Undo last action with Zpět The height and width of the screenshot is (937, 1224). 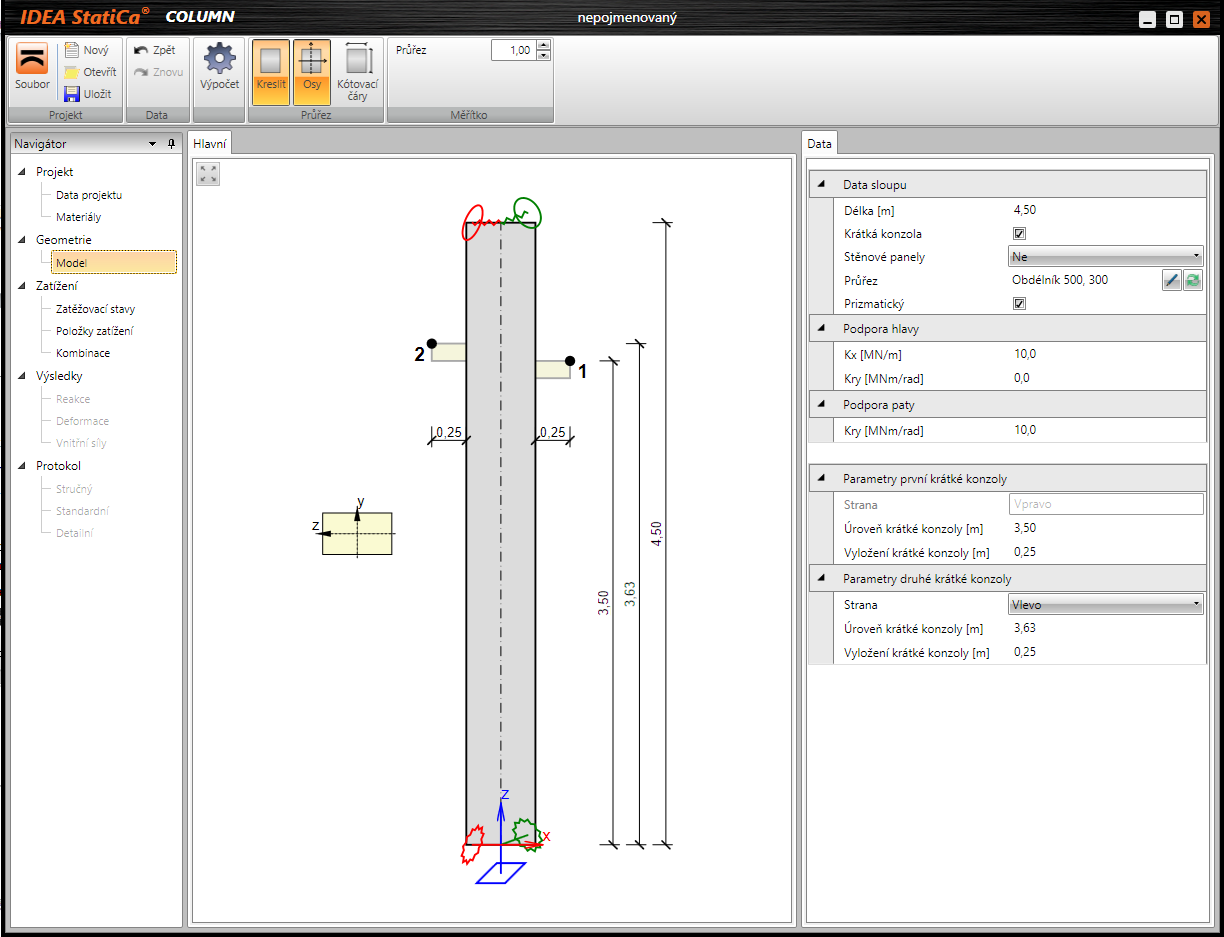tap(155, 50)
